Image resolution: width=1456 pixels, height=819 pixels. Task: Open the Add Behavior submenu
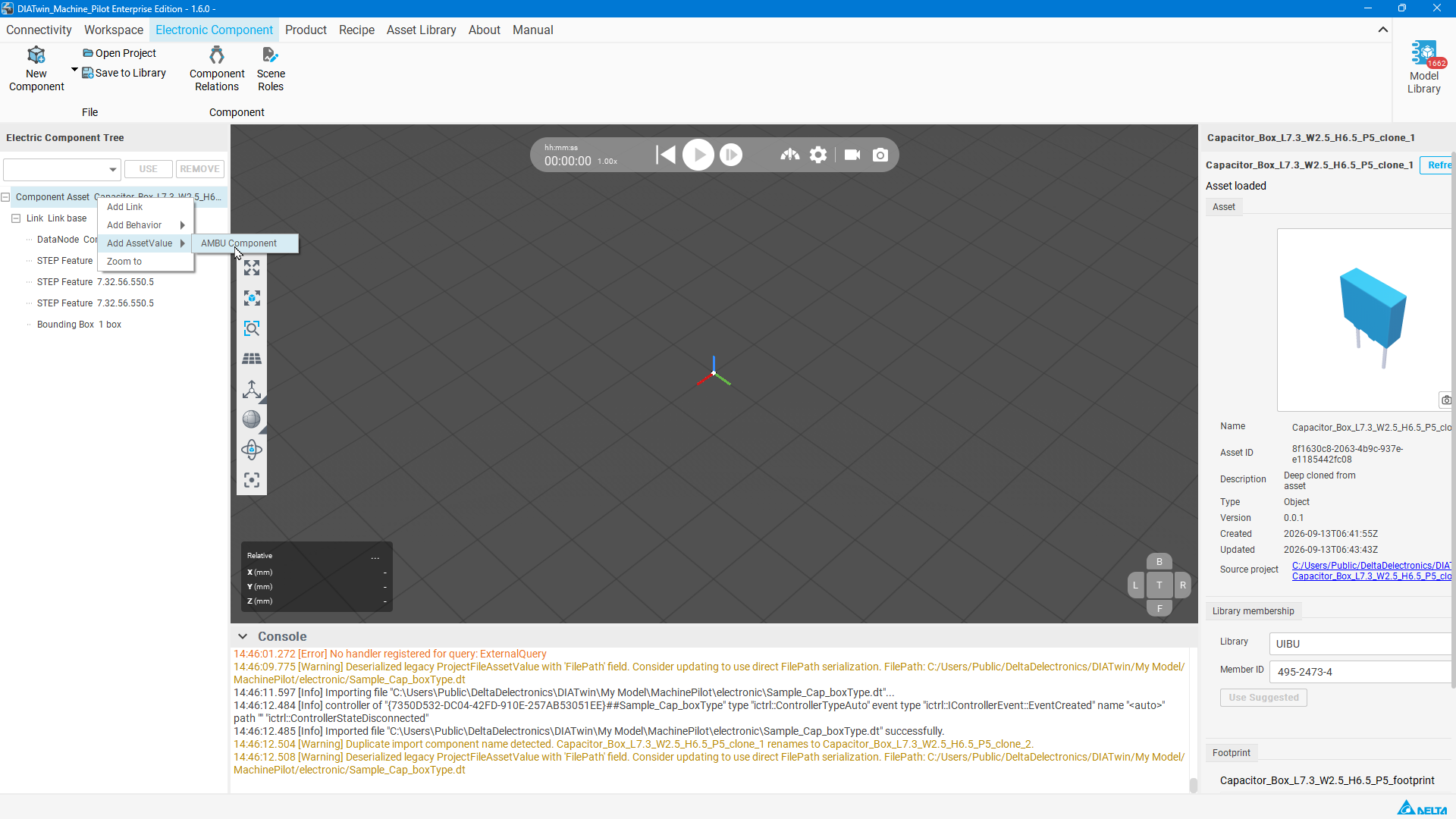pos(146,225)
